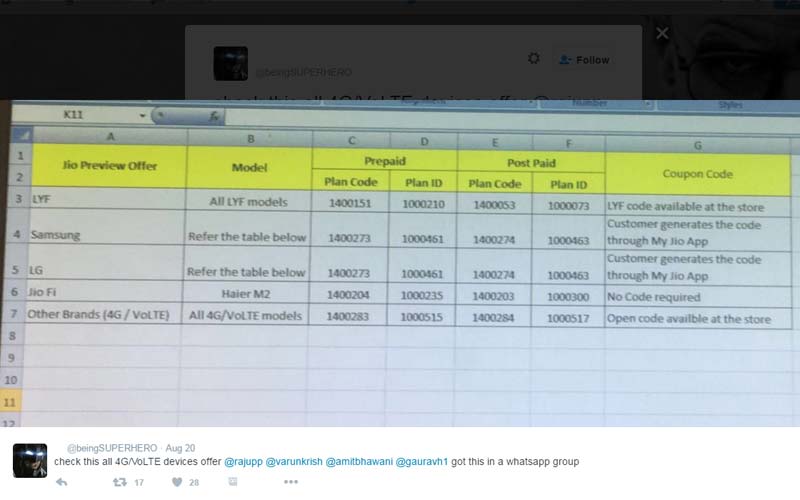800x500 pixels.
Task: Select column F header
Action: pos(568,144)
